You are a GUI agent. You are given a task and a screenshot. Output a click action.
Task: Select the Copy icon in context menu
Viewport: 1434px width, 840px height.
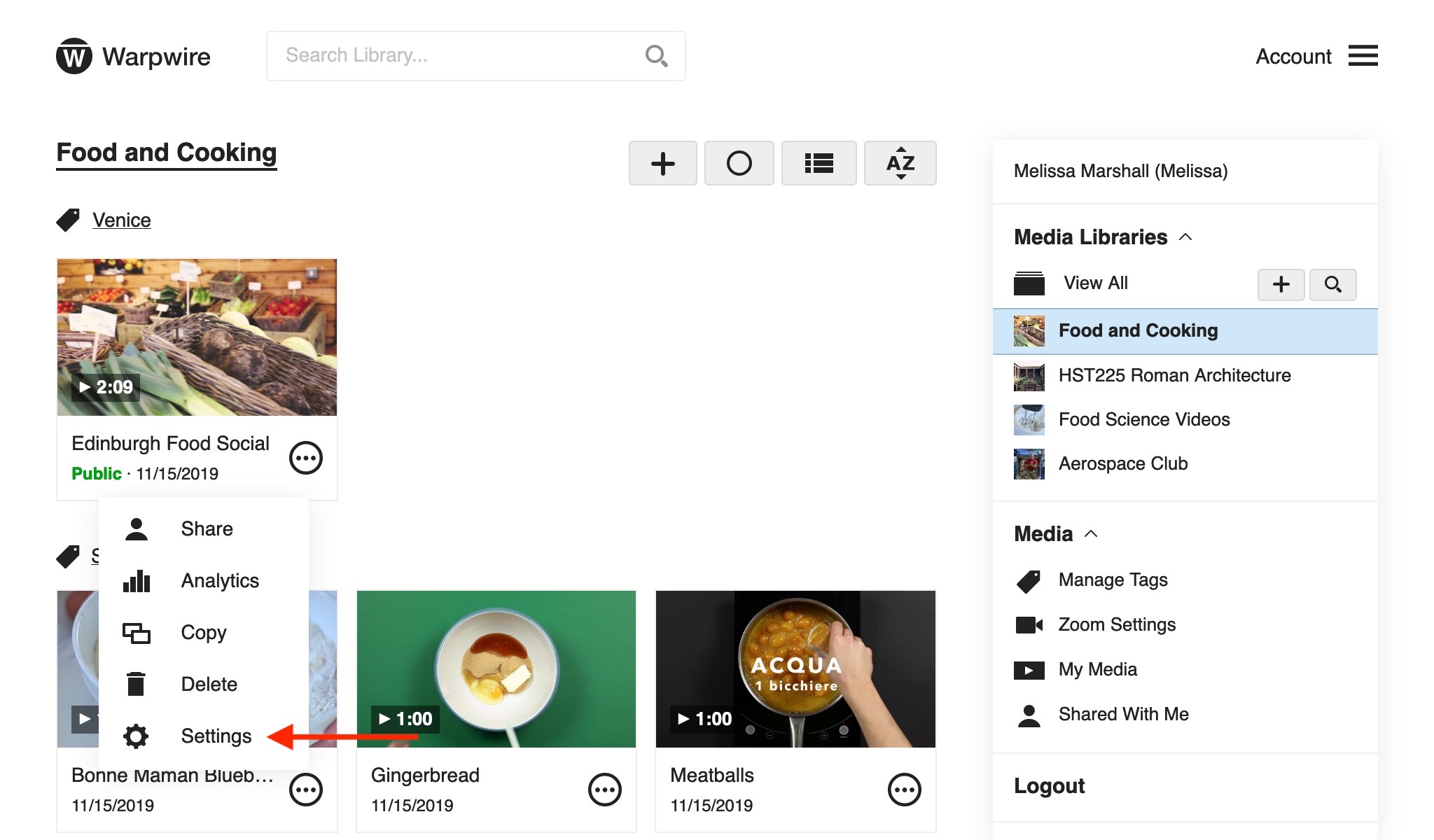pos(135,632)
